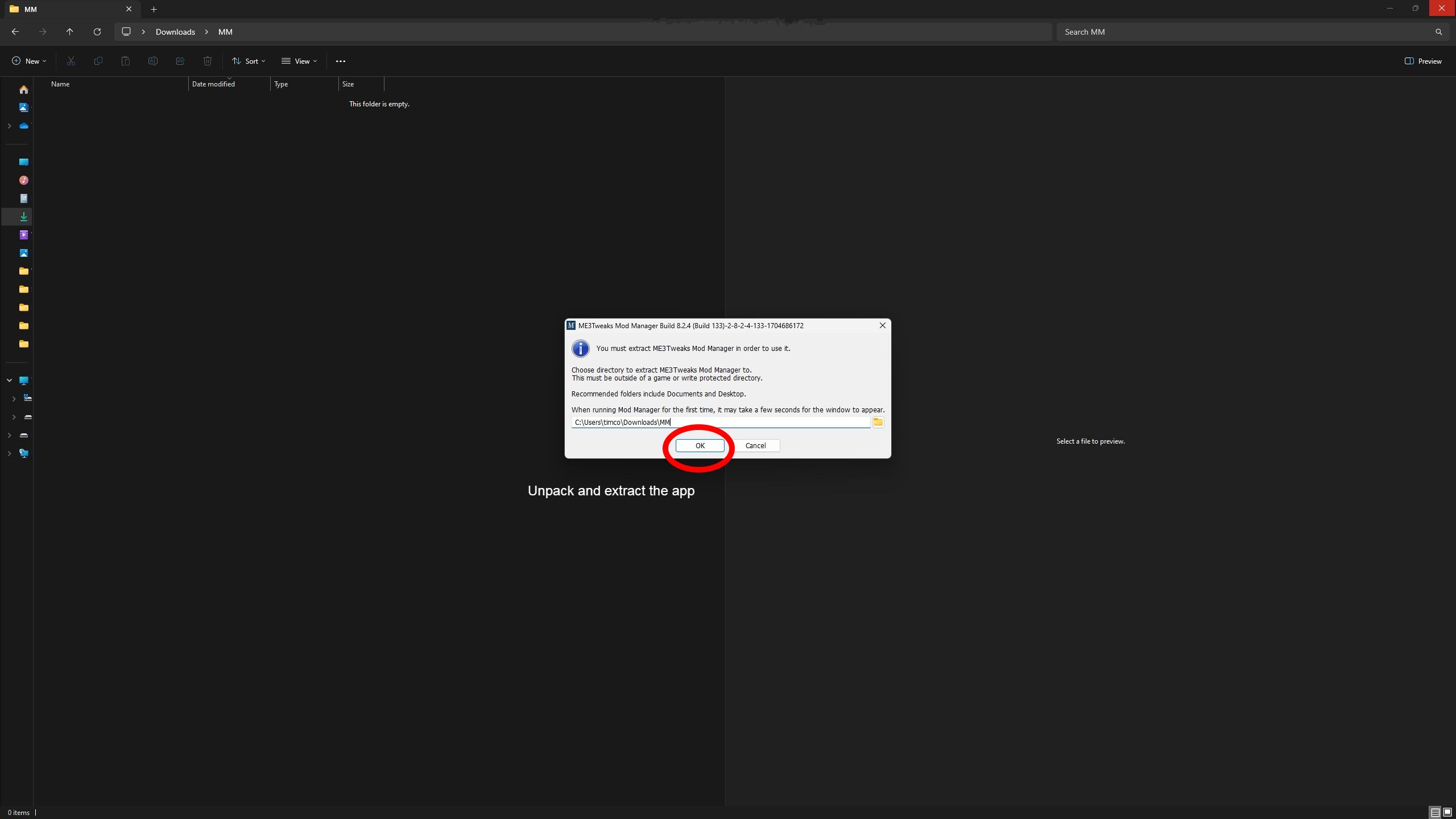Go up one folder level

click(70, 32)
